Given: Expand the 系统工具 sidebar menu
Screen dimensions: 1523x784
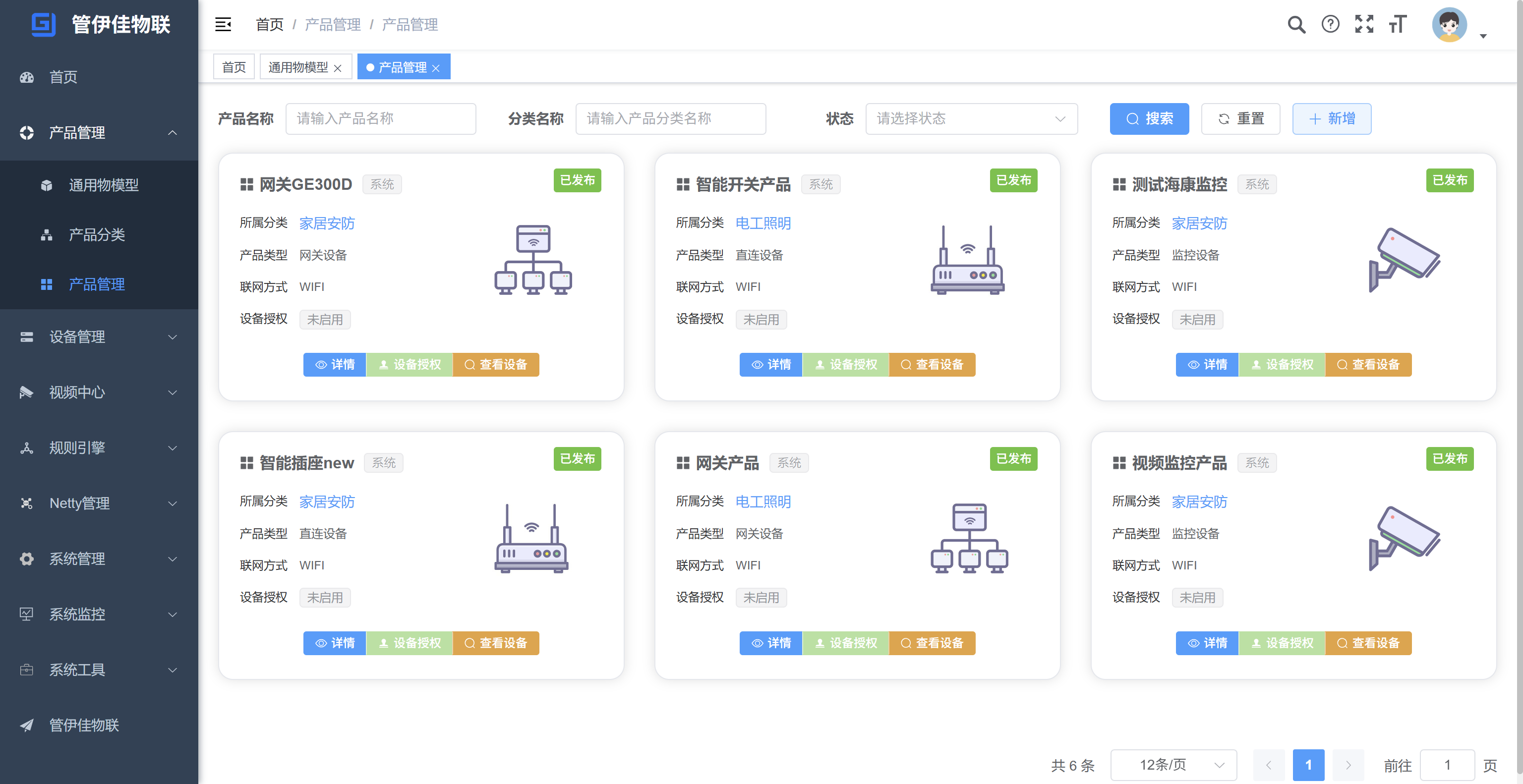Looking at the screenshot, I should 99,670.
